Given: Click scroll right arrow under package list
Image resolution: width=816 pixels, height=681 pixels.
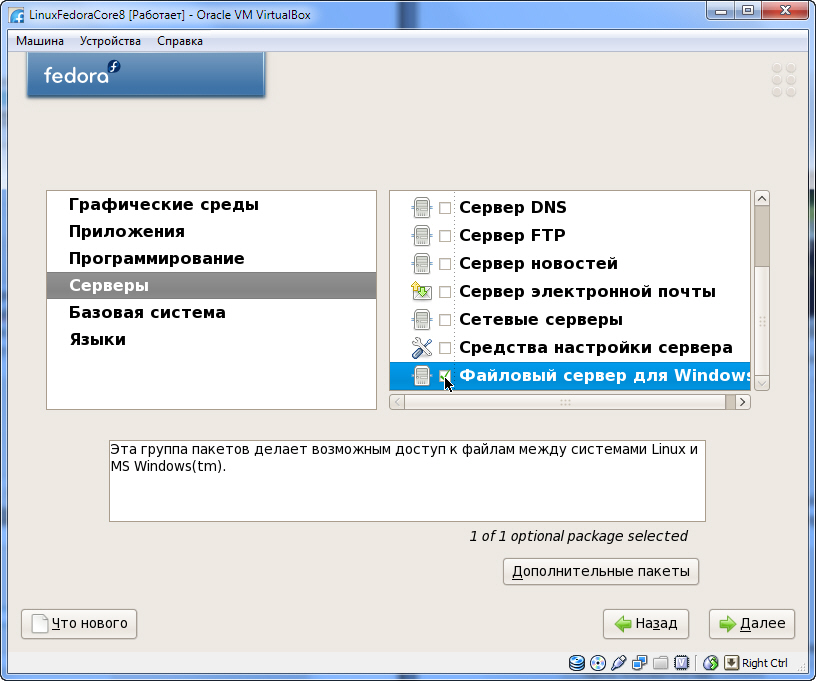Looking at the screenshot, I should click(x=743, y=402).
